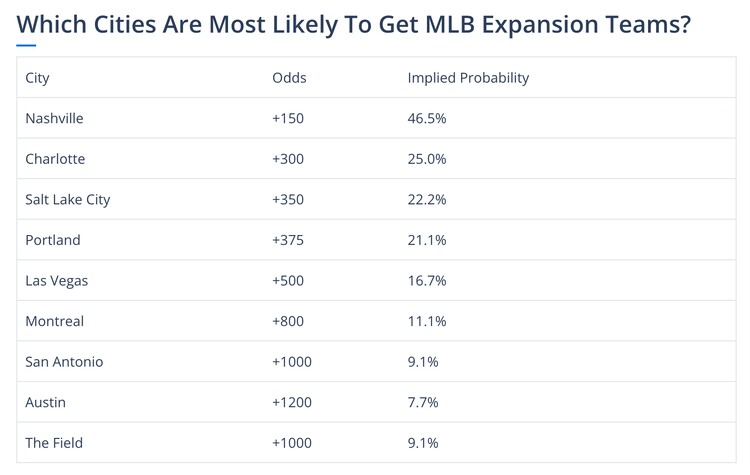Select the Portland city cell
750x475 pixels.
[53, 240]
